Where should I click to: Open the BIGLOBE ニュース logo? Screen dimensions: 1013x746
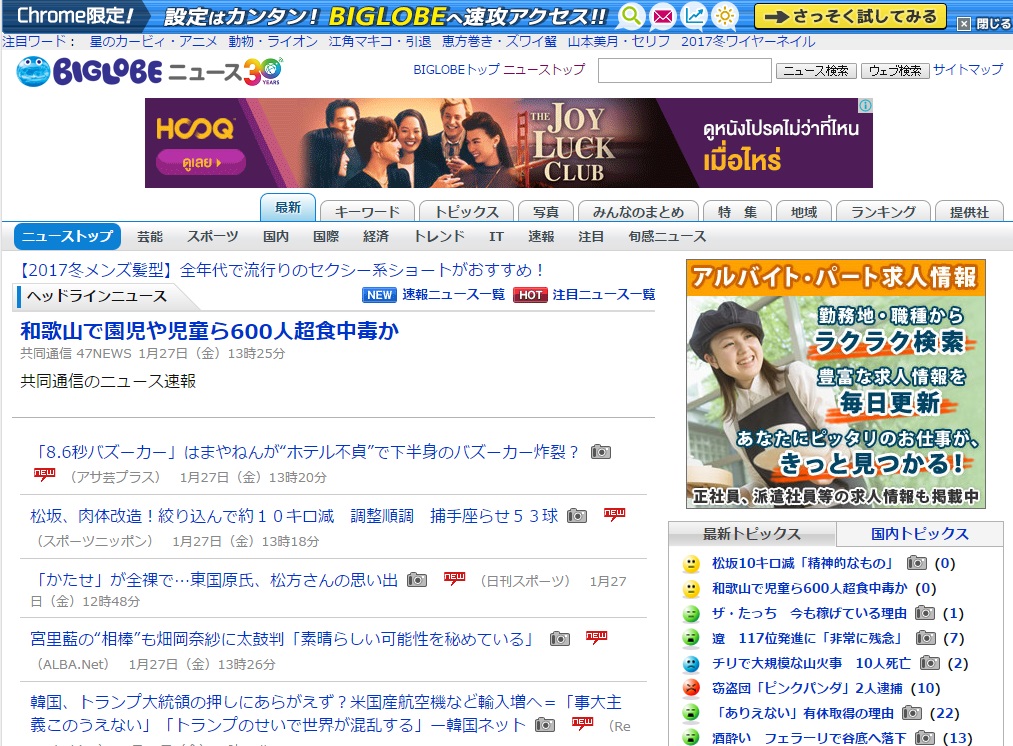pyautogui.click(x=149, y=72)
